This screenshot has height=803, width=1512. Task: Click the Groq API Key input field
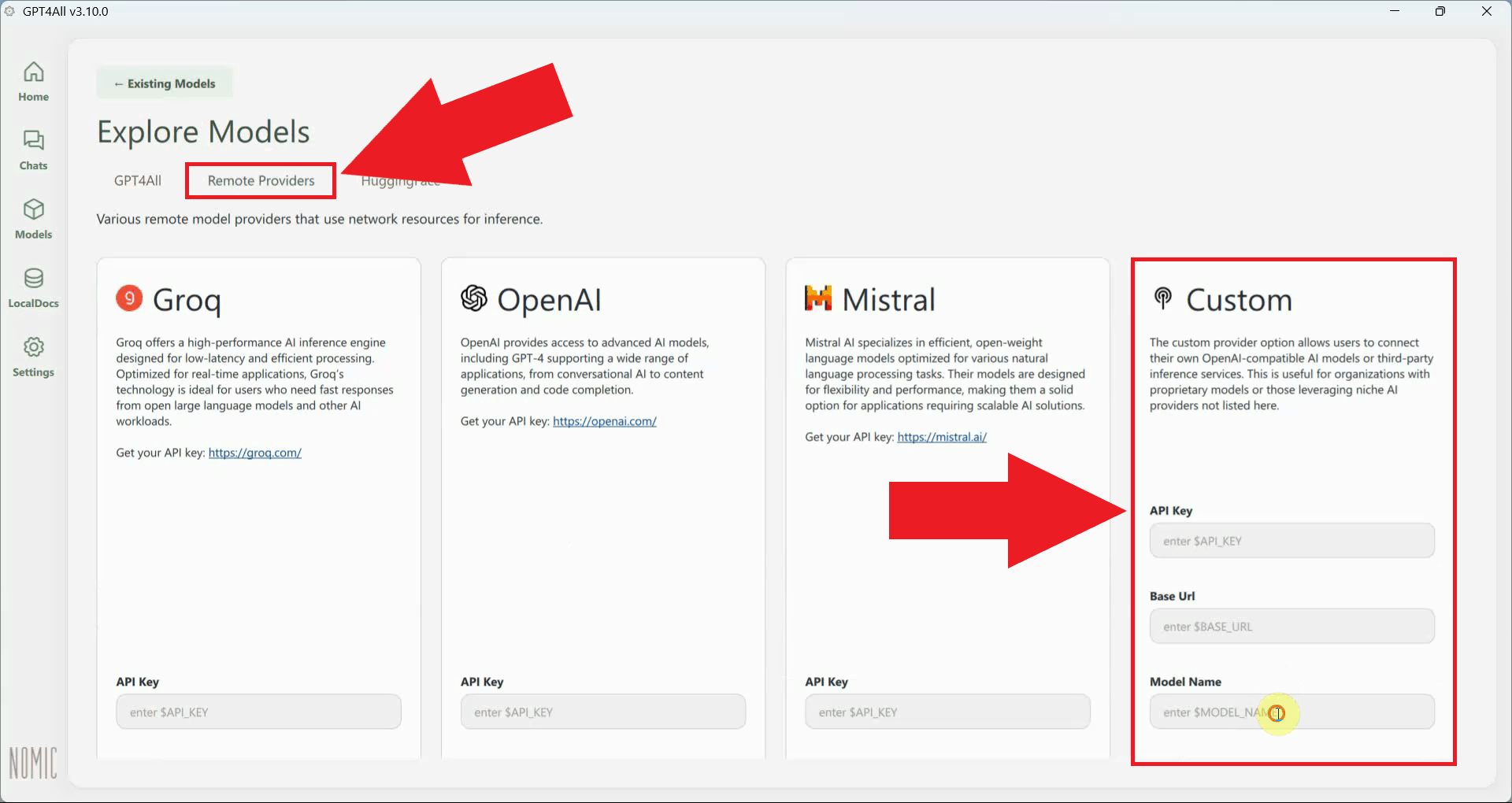(258, 711)
